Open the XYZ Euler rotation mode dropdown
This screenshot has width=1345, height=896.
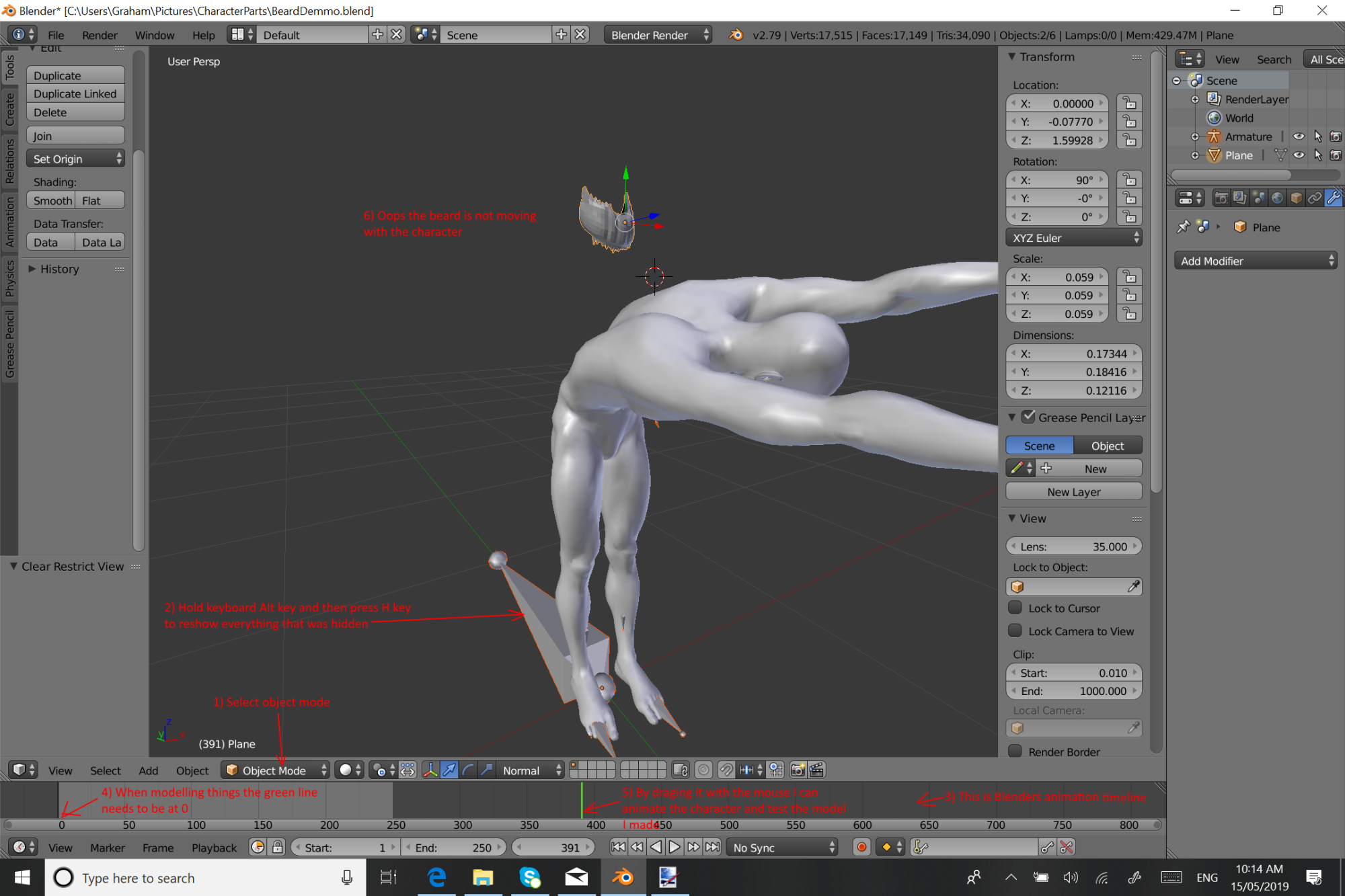tap(1074, 238)
